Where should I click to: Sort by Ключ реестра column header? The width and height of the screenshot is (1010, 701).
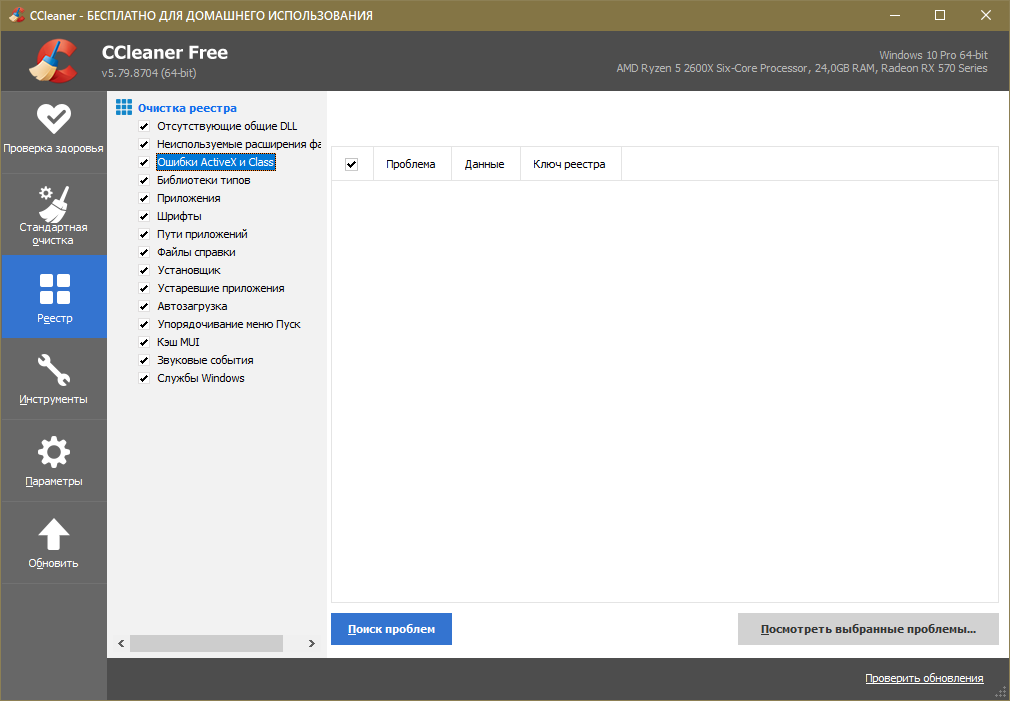[x=569, y=165]
